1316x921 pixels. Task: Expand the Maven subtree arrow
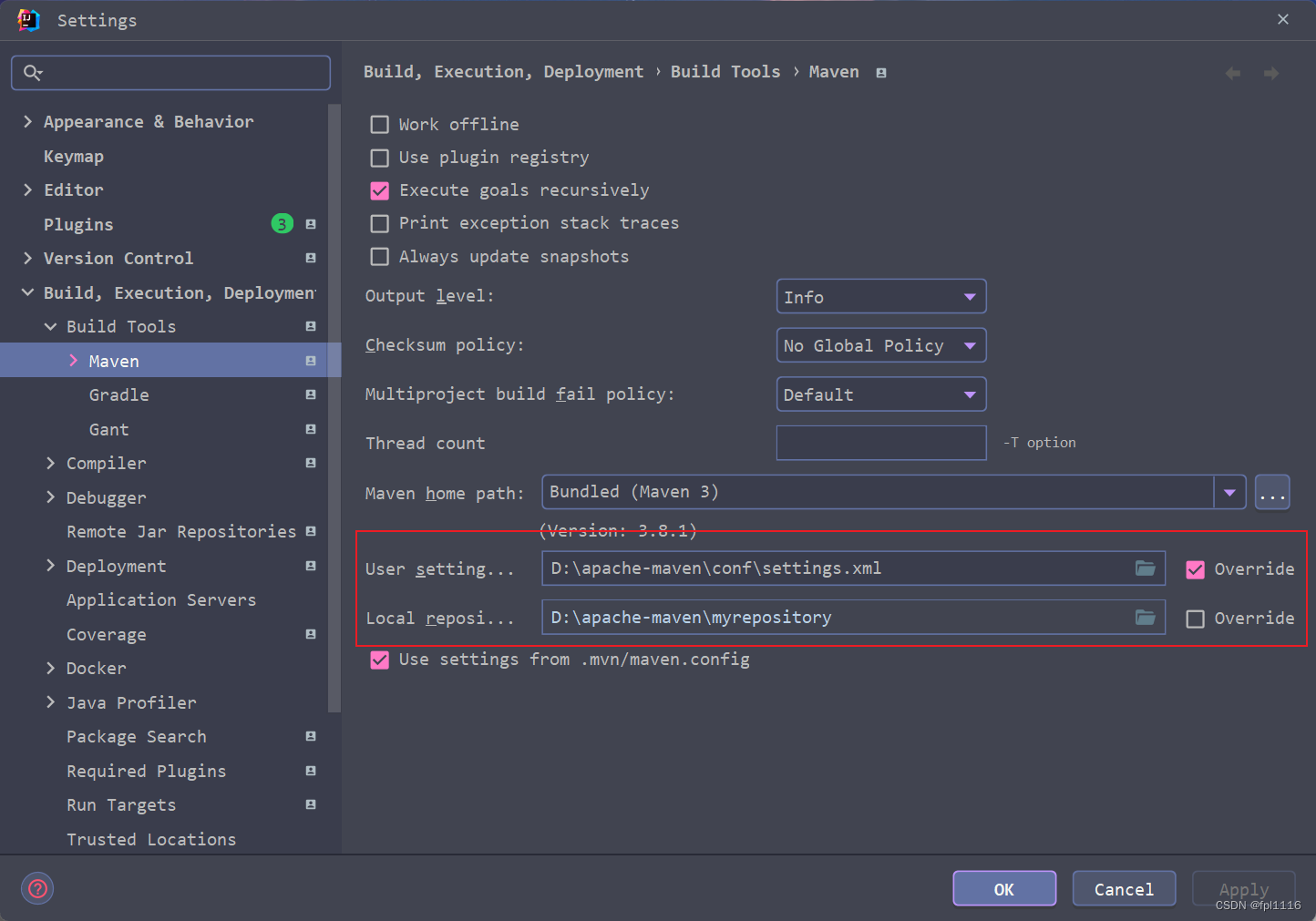(73, 361)
